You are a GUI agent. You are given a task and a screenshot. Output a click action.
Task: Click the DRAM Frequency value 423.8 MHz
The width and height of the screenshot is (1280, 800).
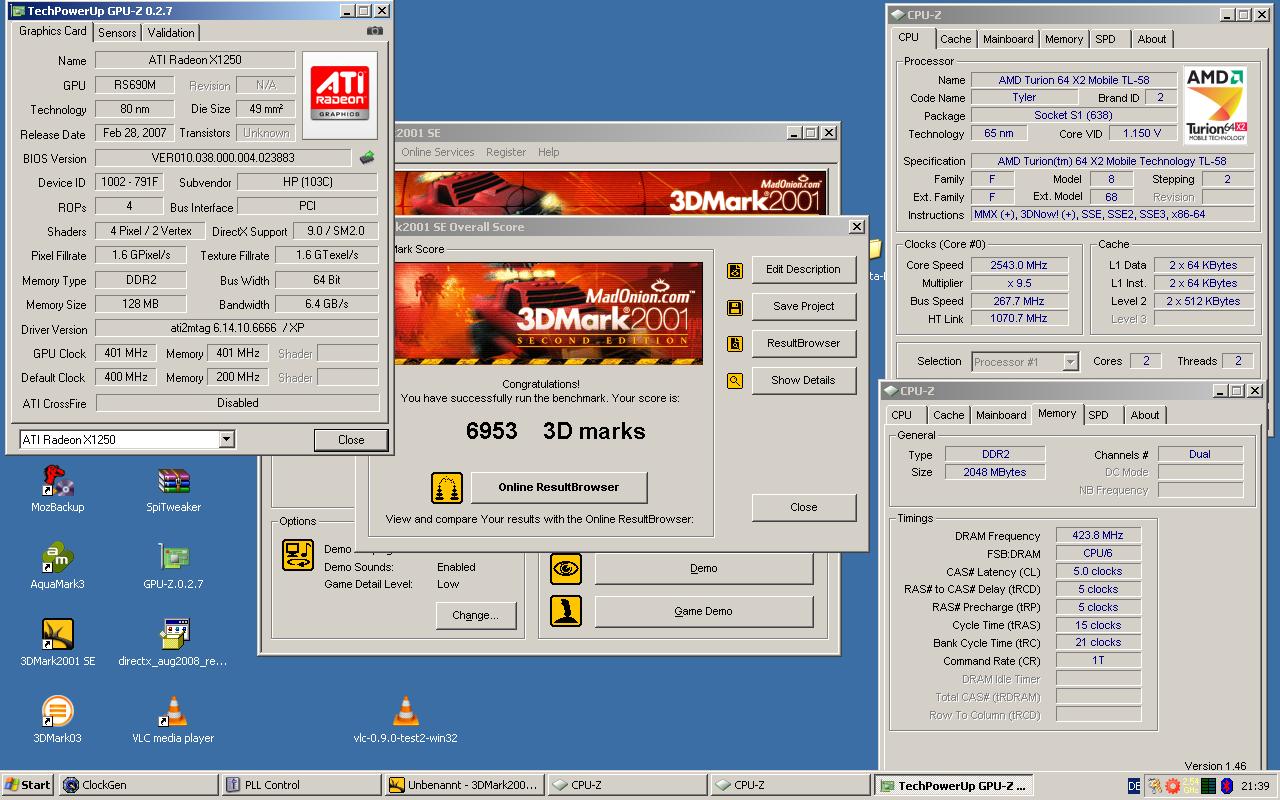1097,536
